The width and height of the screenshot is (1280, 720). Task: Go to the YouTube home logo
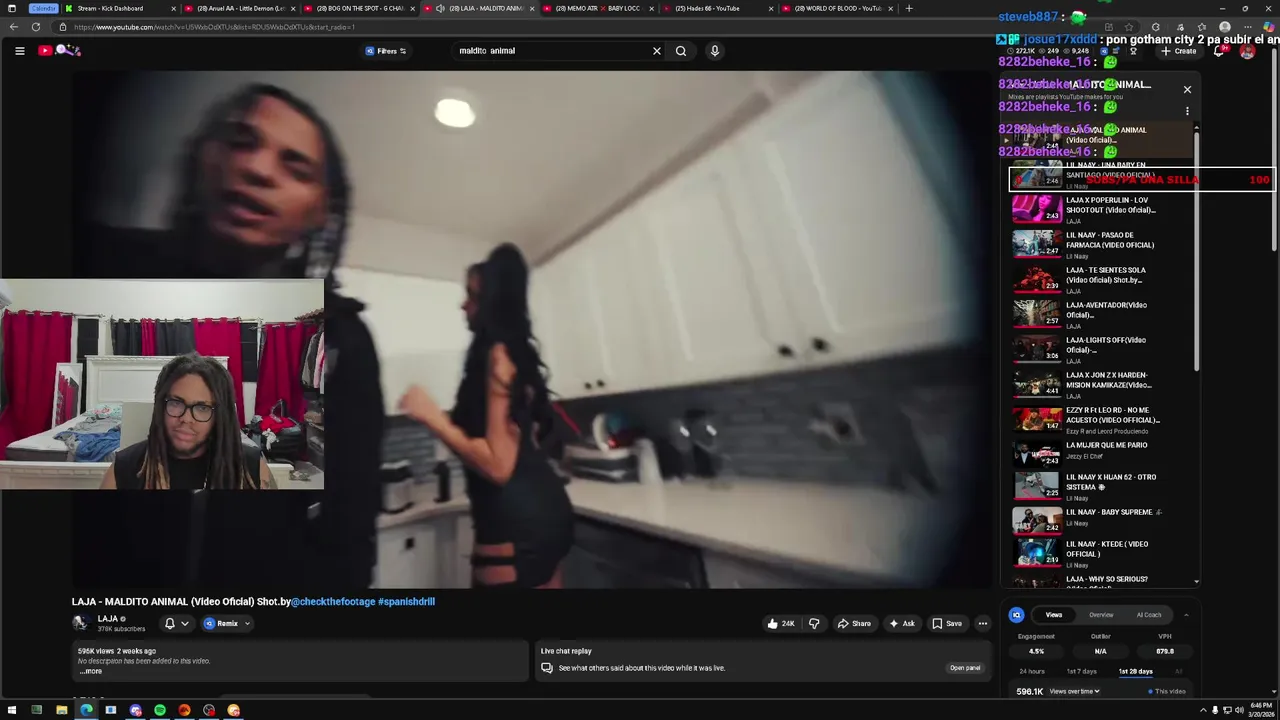pyautogui.click(x=59, y=50)
